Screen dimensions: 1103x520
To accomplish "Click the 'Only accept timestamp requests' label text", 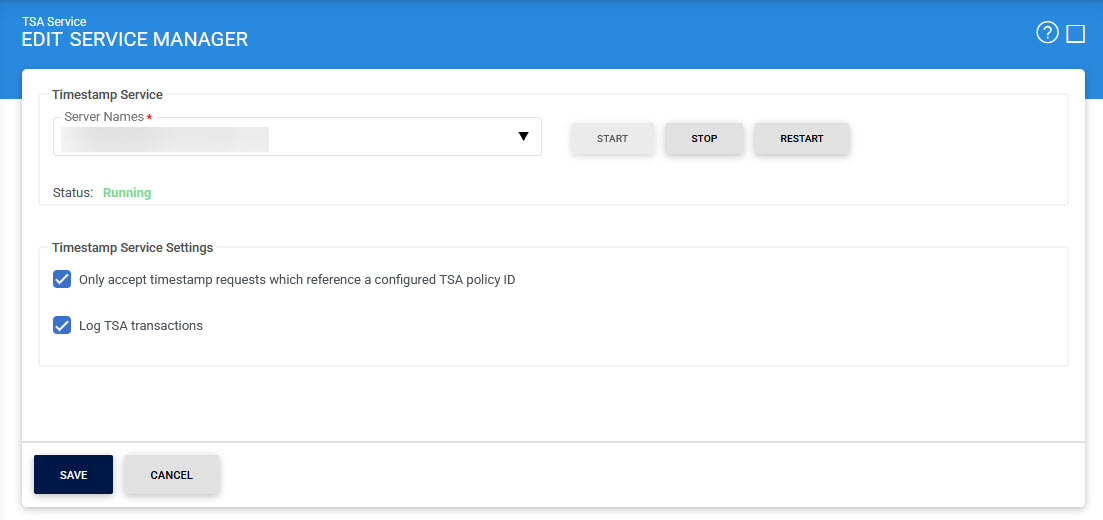I will (x=297, y=280).
